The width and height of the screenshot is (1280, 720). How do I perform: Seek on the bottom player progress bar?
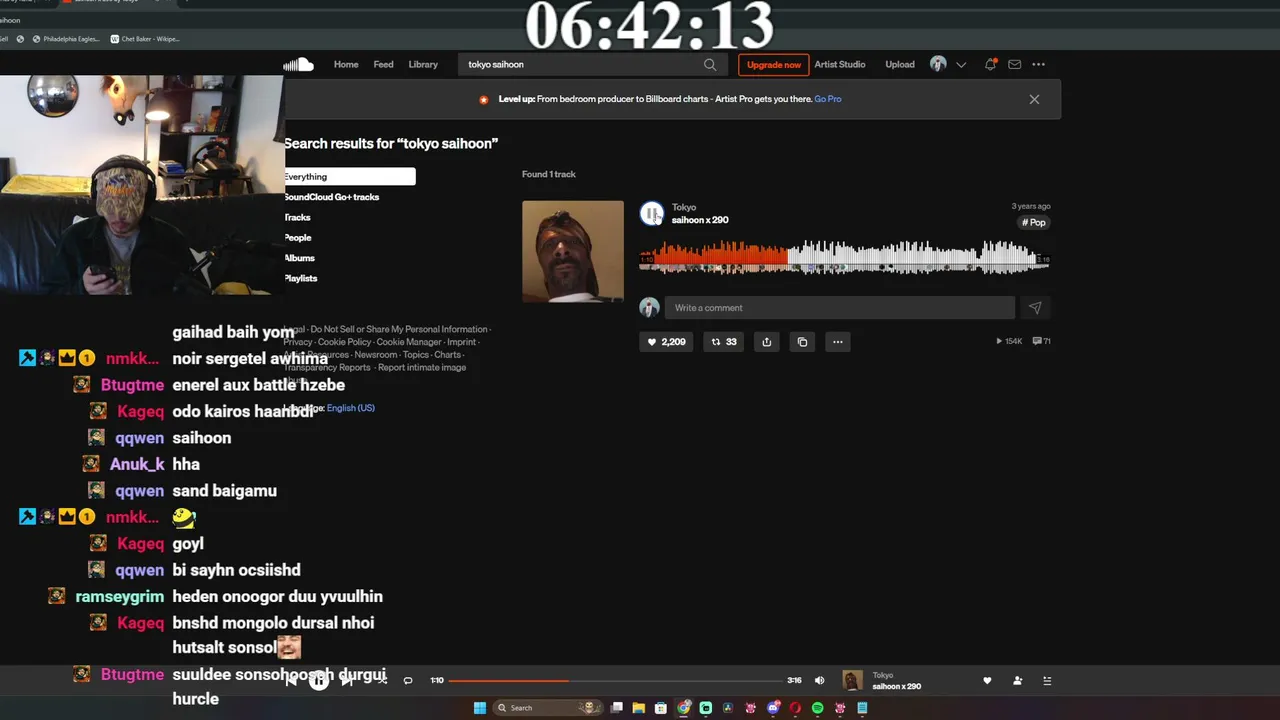pyautogui.click(x=615, y=681)
